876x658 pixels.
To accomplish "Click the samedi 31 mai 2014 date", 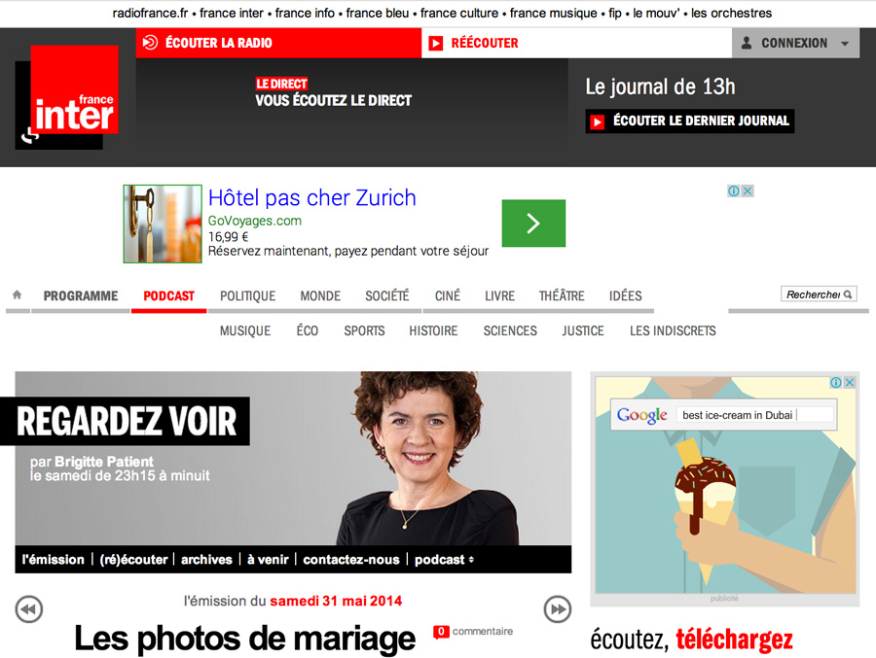I will (336, 601).
